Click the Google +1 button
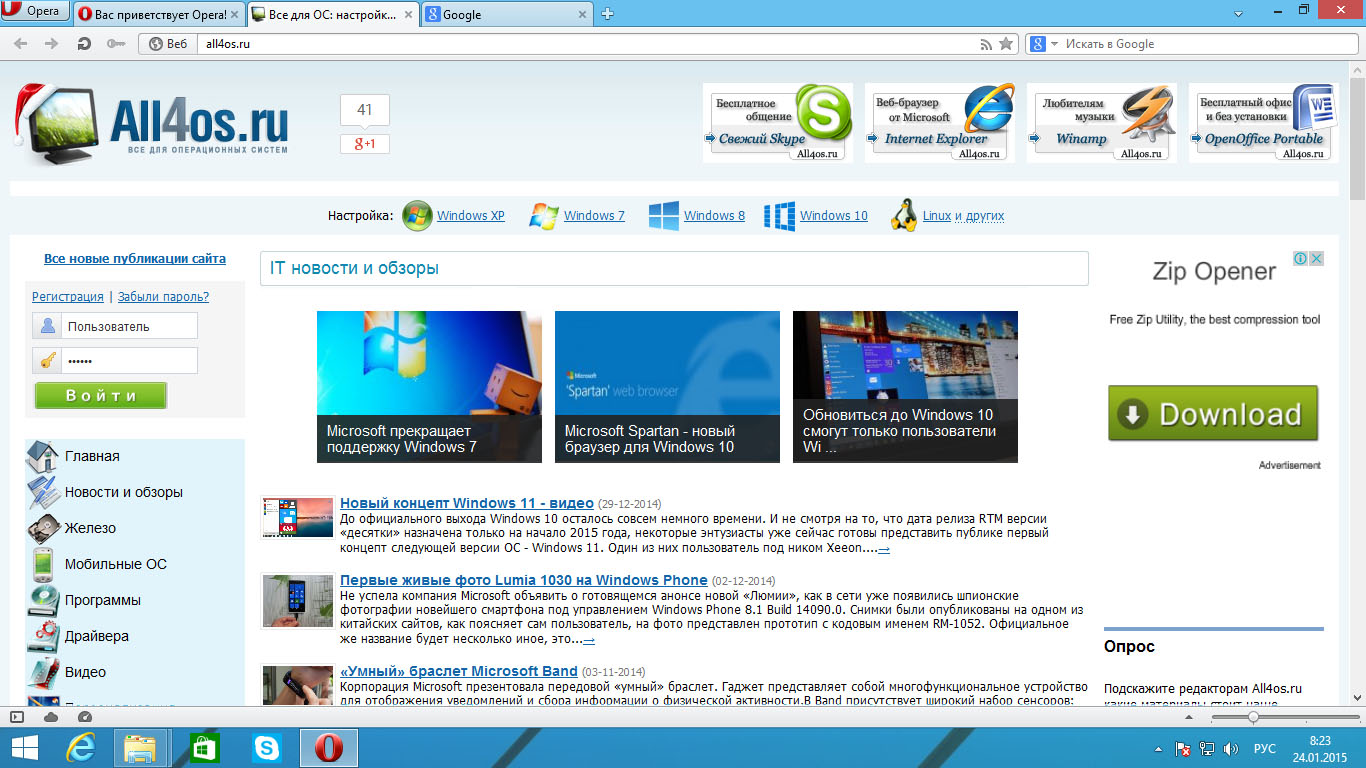This screenshot has width=1366, height=768. 364,144
